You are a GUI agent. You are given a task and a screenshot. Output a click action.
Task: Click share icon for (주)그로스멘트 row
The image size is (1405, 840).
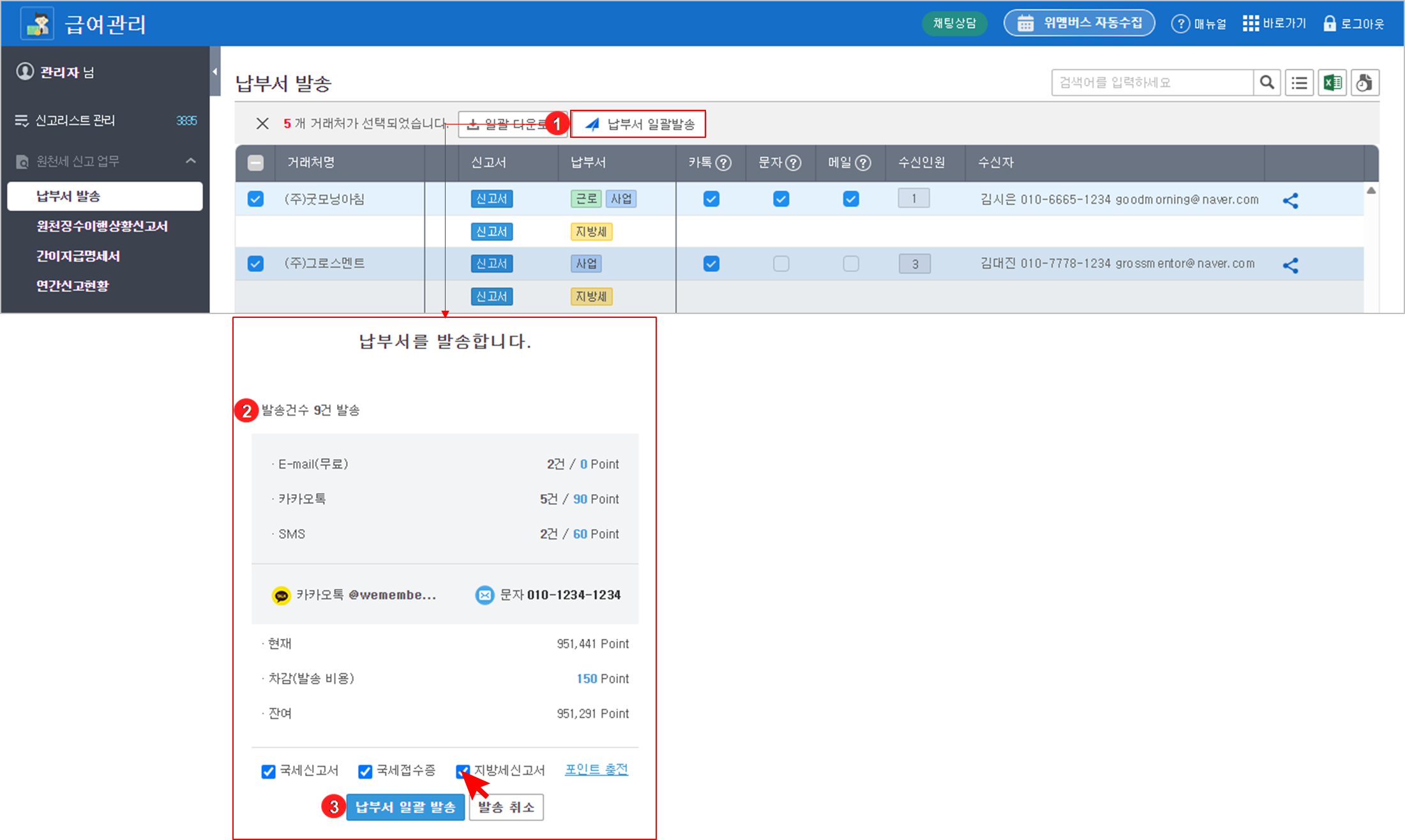pos(1290,265)
